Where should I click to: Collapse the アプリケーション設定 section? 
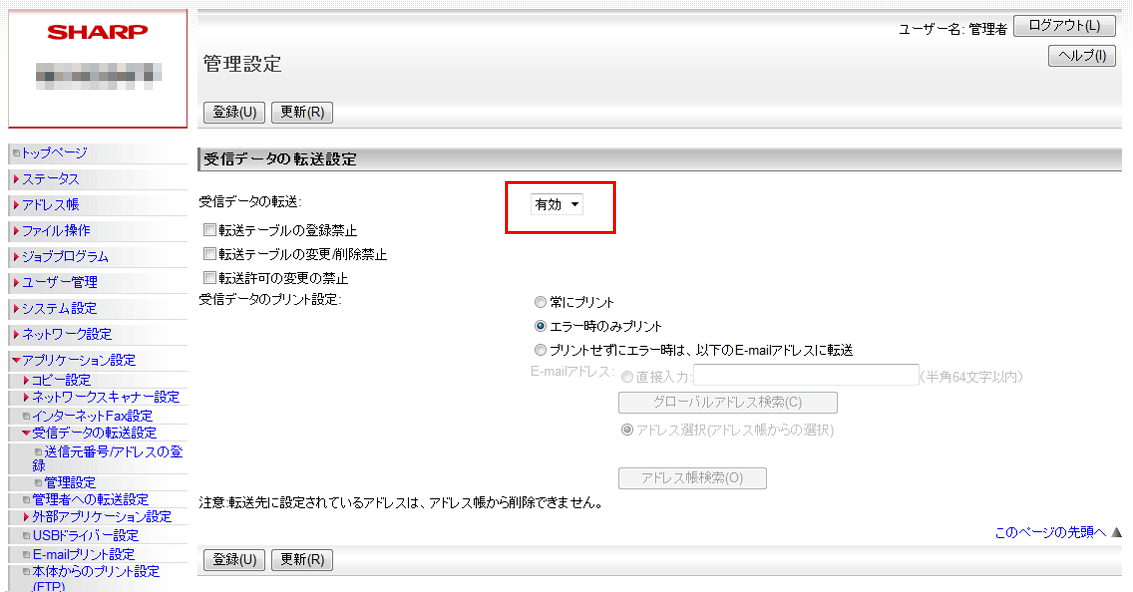click(x=16, y=360)
